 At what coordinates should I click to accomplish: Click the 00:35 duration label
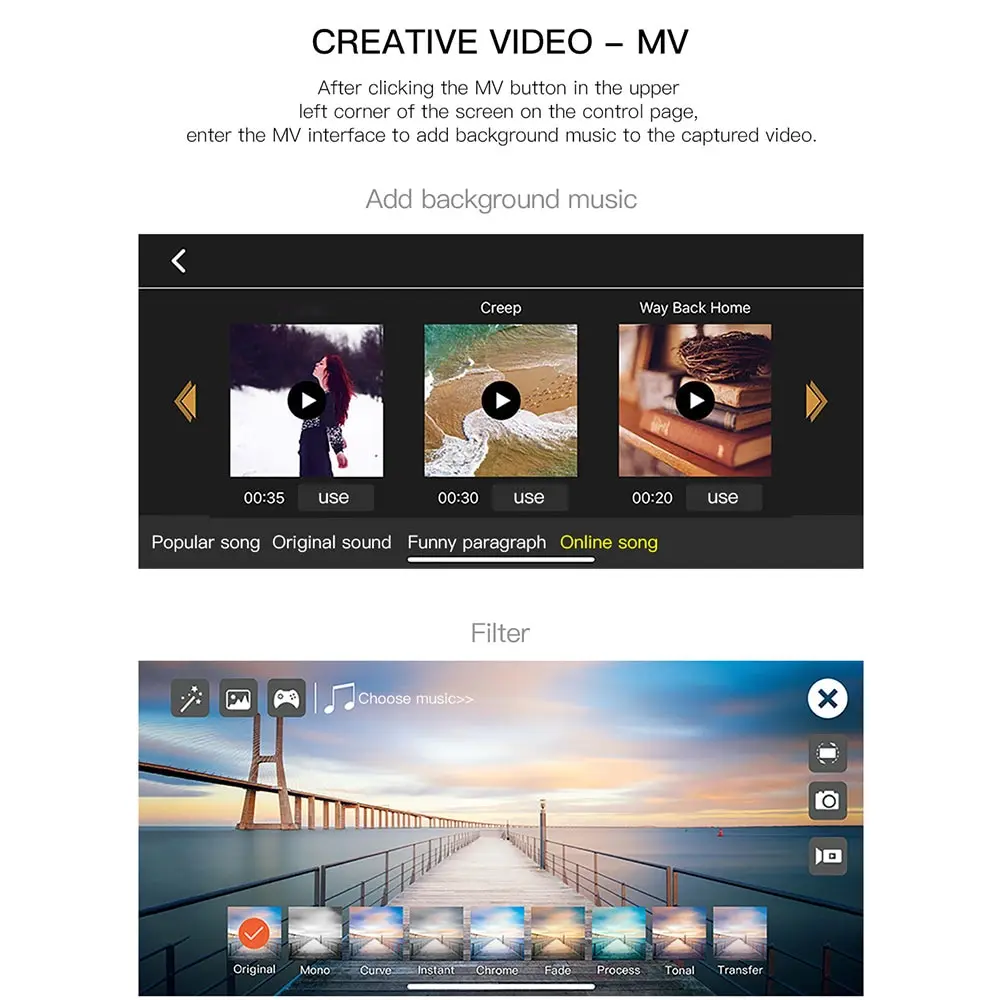(264, 498)
